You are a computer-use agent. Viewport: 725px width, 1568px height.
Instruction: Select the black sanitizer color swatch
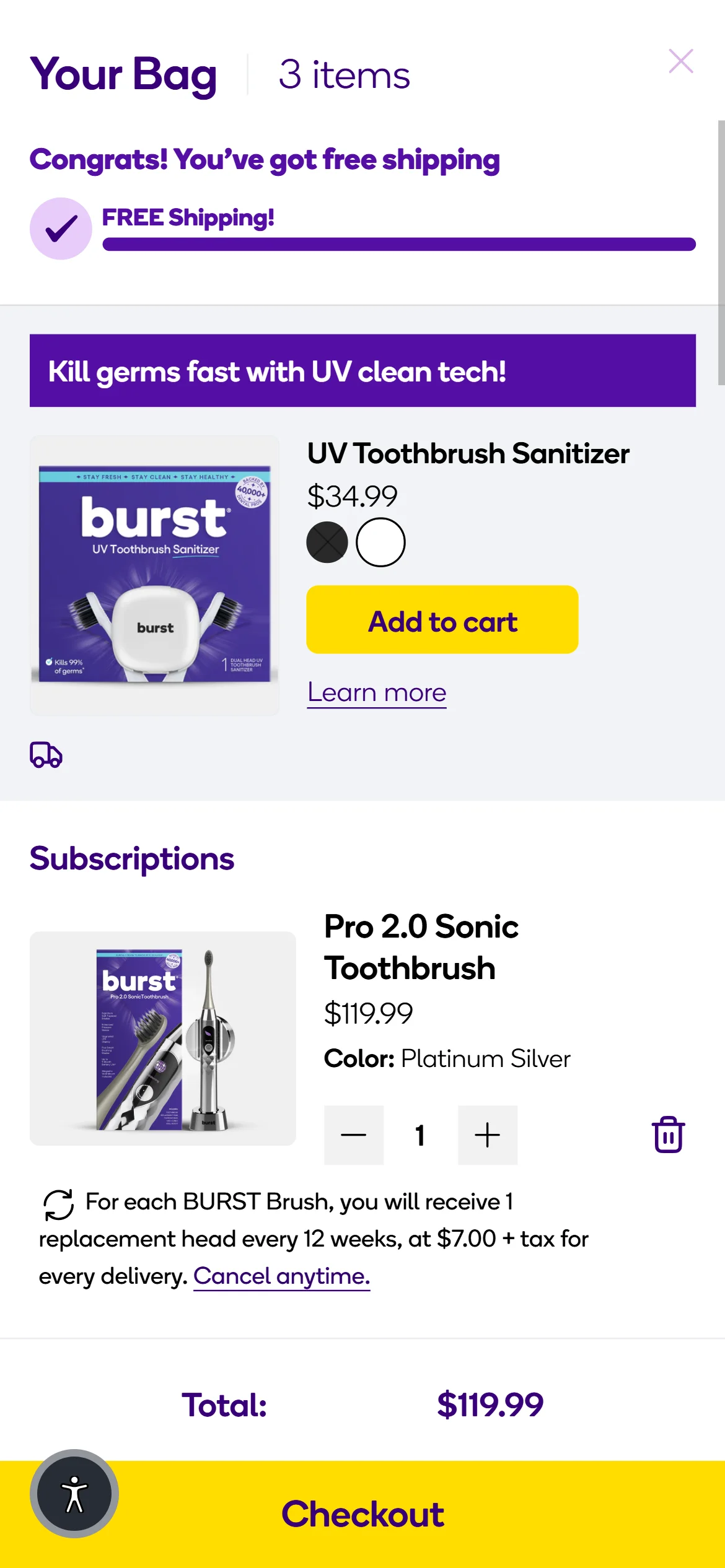click(327, 542)
